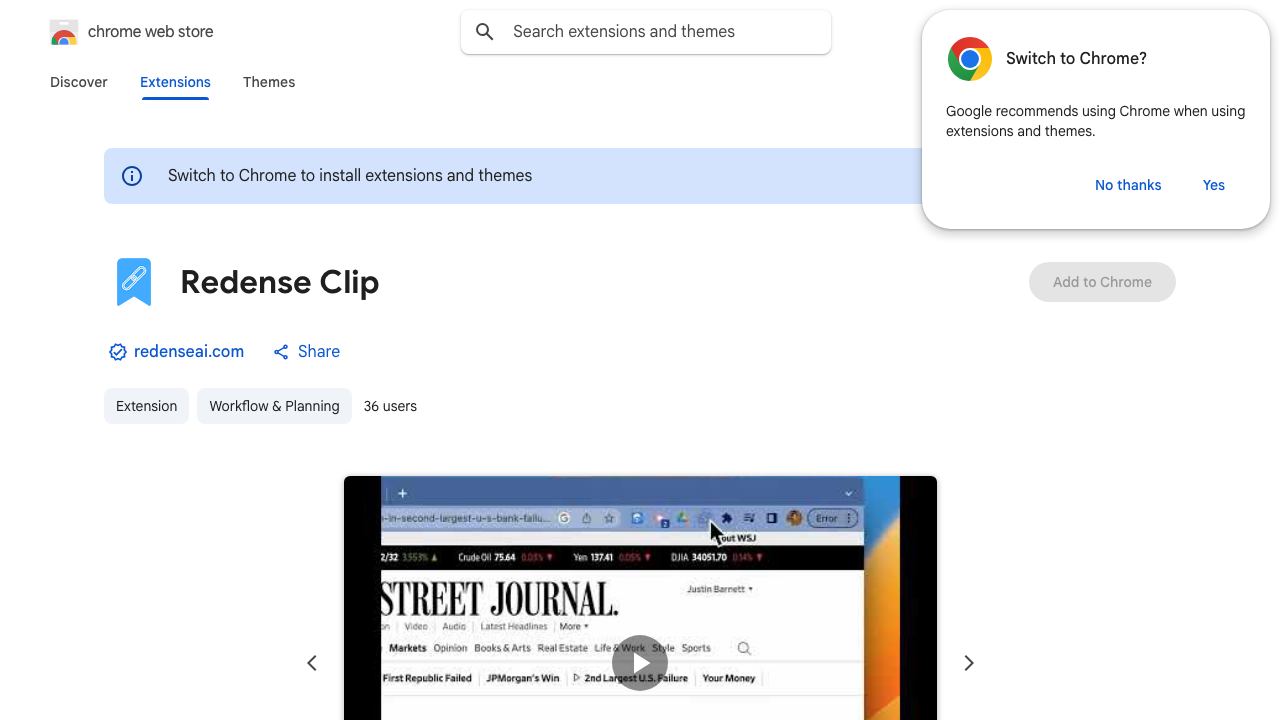Click the verified badge beside redenseai.com
This screenshot has width=1280, height=720.
(x=118, y=352)
